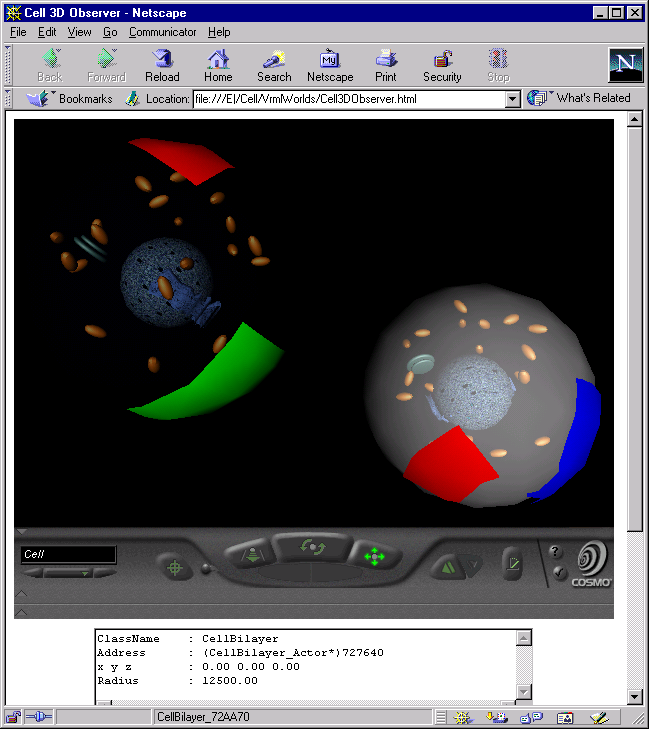Open the Security info icon
649x729 pixels.
tap(442, 66)
